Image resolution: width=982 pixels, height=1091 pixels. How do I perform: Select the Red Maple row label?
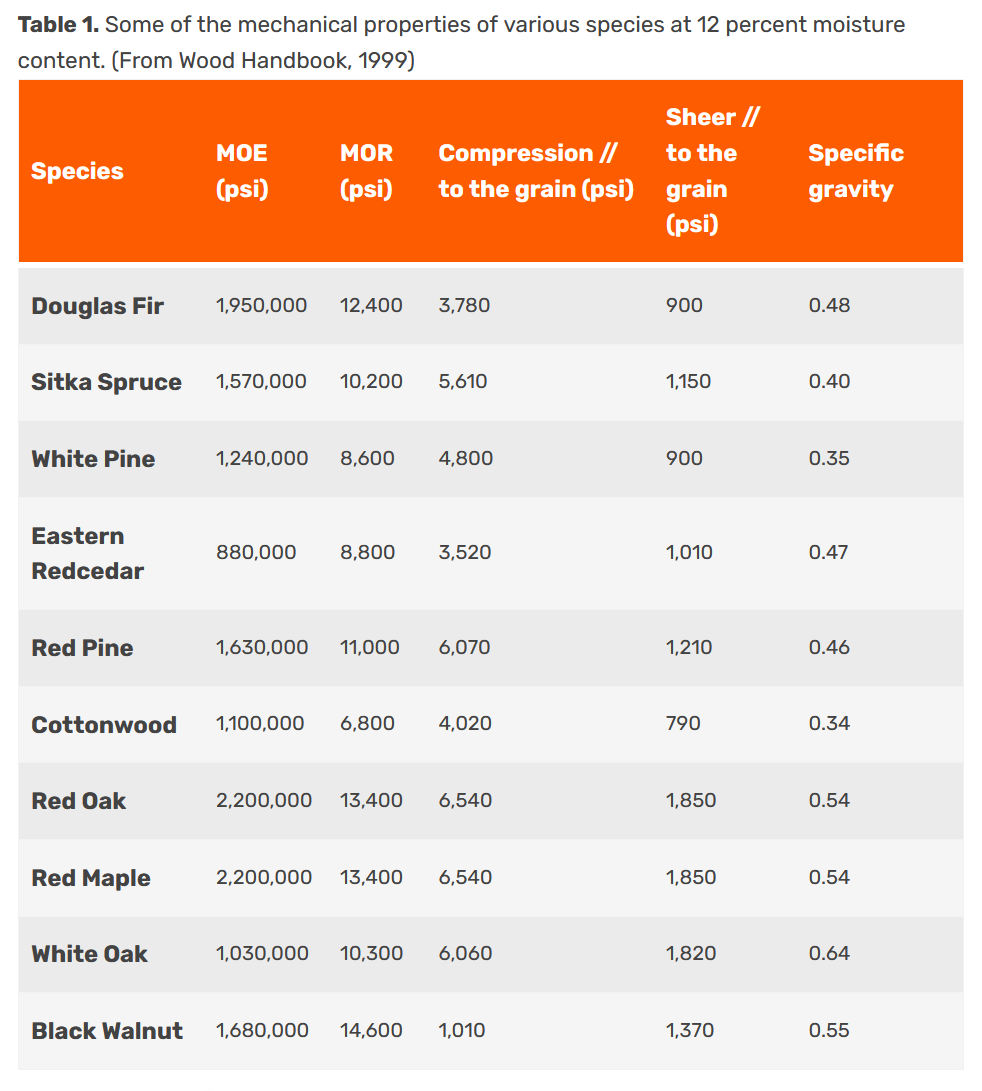point(91,878)
